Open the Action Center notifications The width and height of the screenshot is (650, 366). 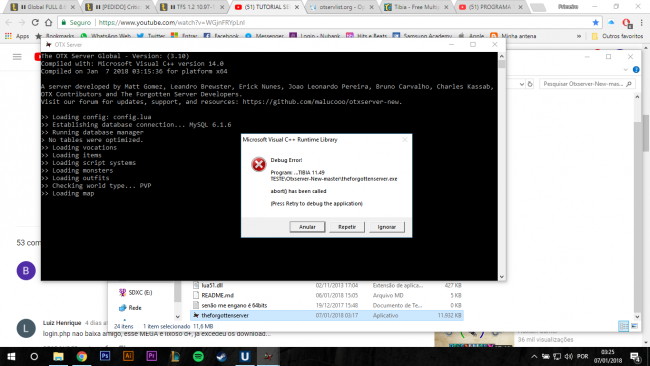(635, 356)
